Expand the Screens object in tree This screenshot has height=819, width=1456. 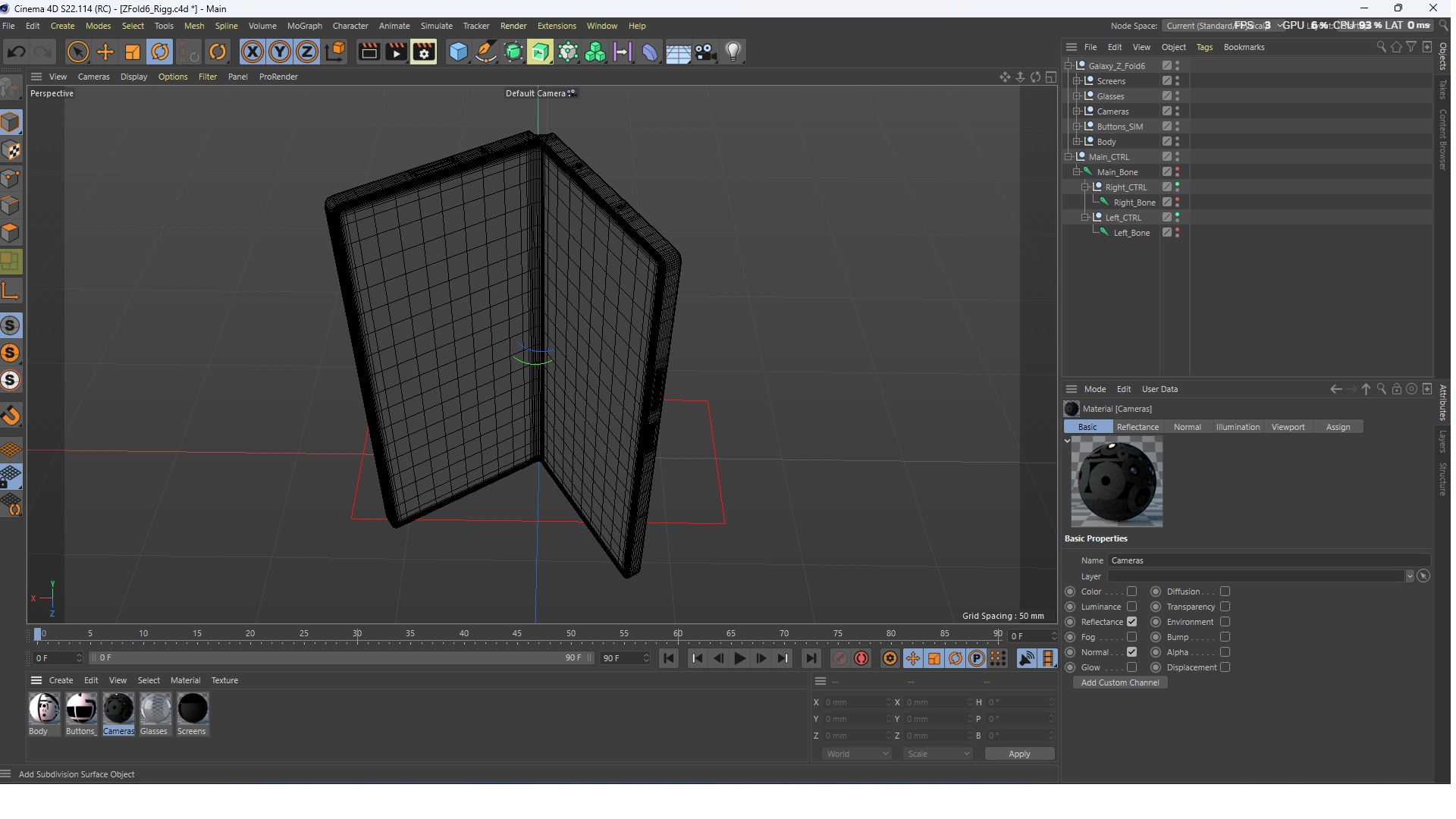[1077, 81]
